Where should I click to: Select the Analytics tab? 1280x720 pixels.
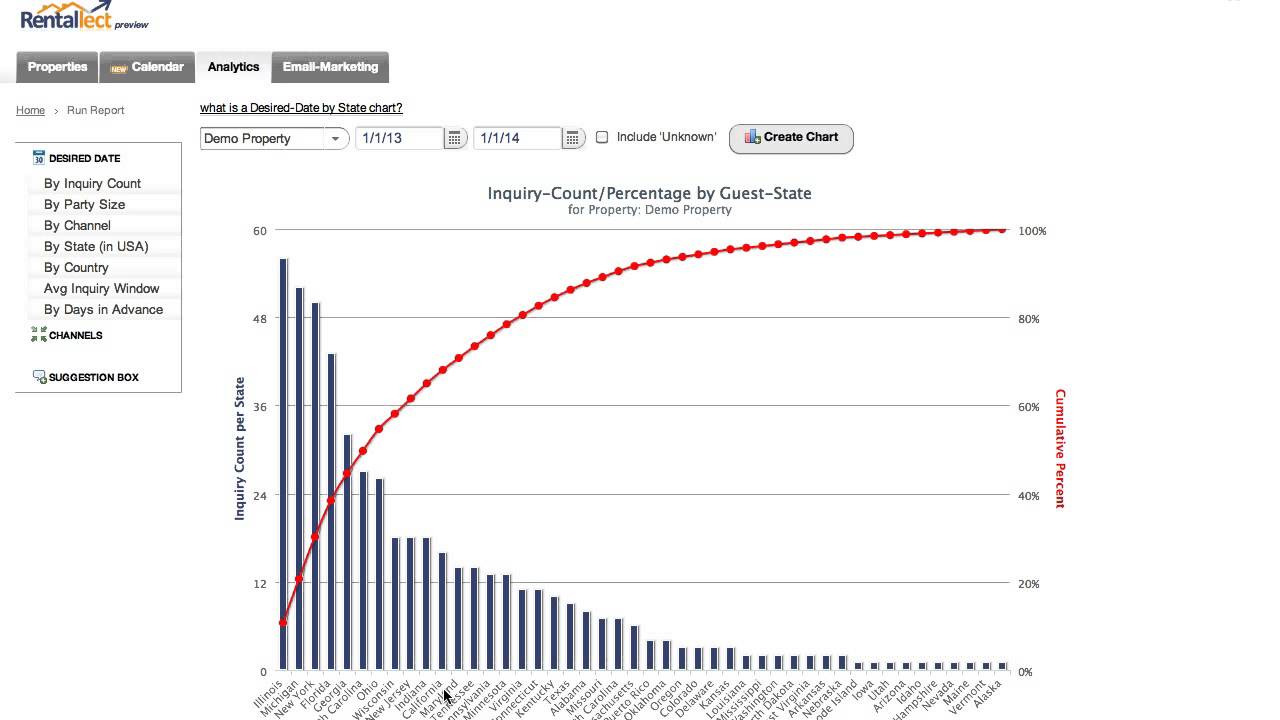(233, 67)
